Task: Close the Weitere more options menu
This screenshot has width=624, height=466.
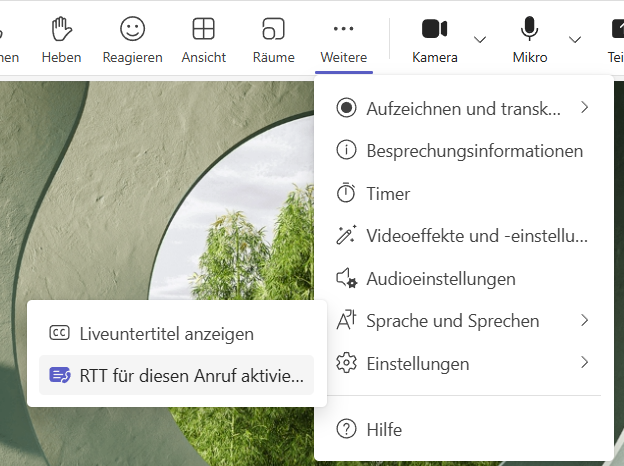Action: click(x=343, y=38)
